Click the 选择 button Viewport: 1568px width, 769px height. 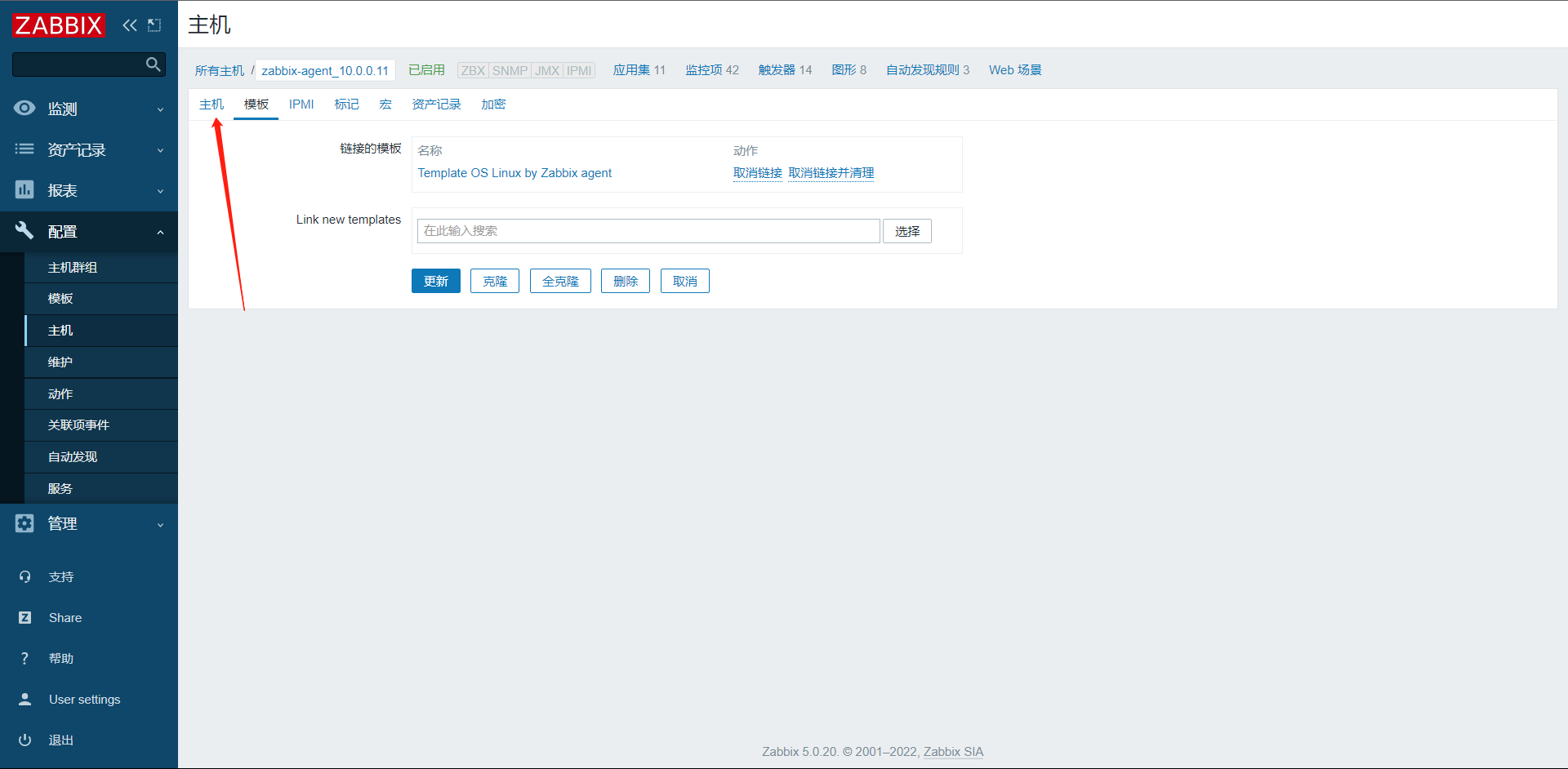[907, 231]
